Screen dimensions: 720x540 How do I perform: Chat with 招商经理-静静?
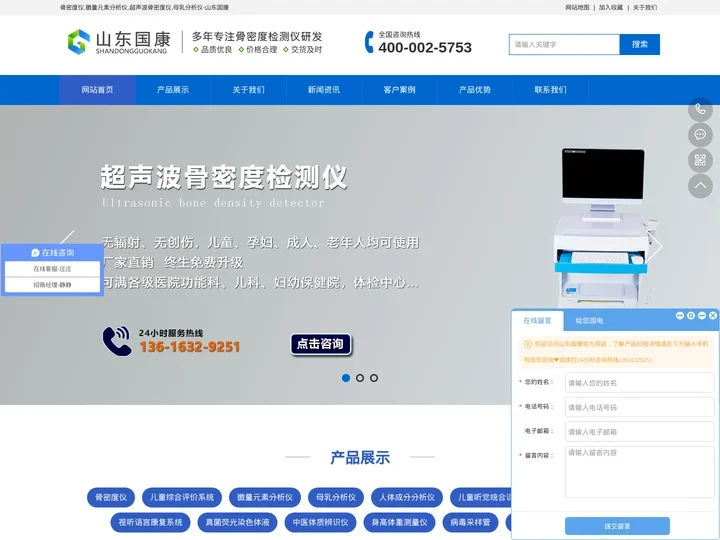pos(52,285)
